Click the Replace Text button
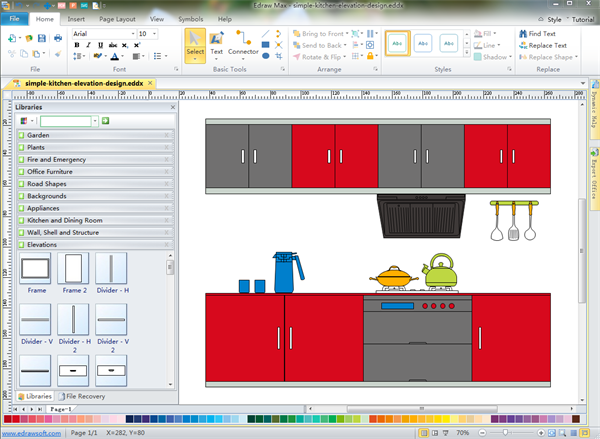This screenshot has width=600, height=439. [541, 45]
